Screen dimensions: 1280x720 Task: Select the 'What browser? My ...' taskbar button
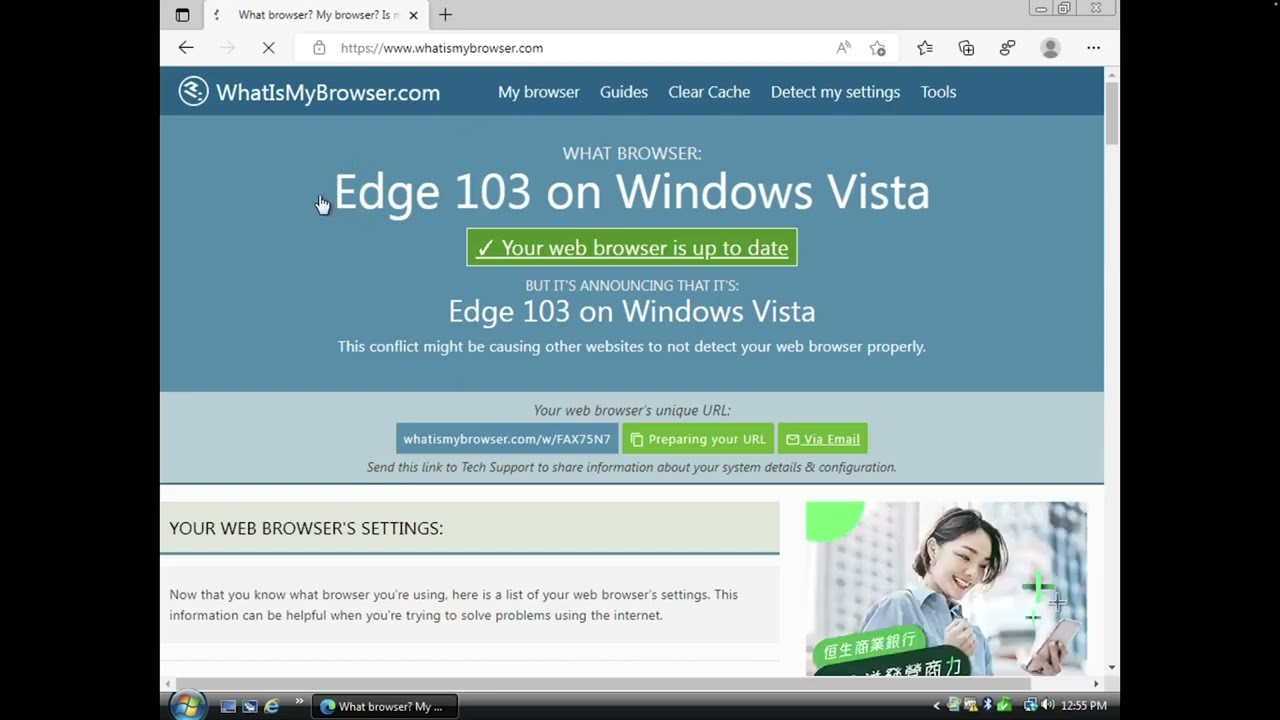tap(385, 706)
